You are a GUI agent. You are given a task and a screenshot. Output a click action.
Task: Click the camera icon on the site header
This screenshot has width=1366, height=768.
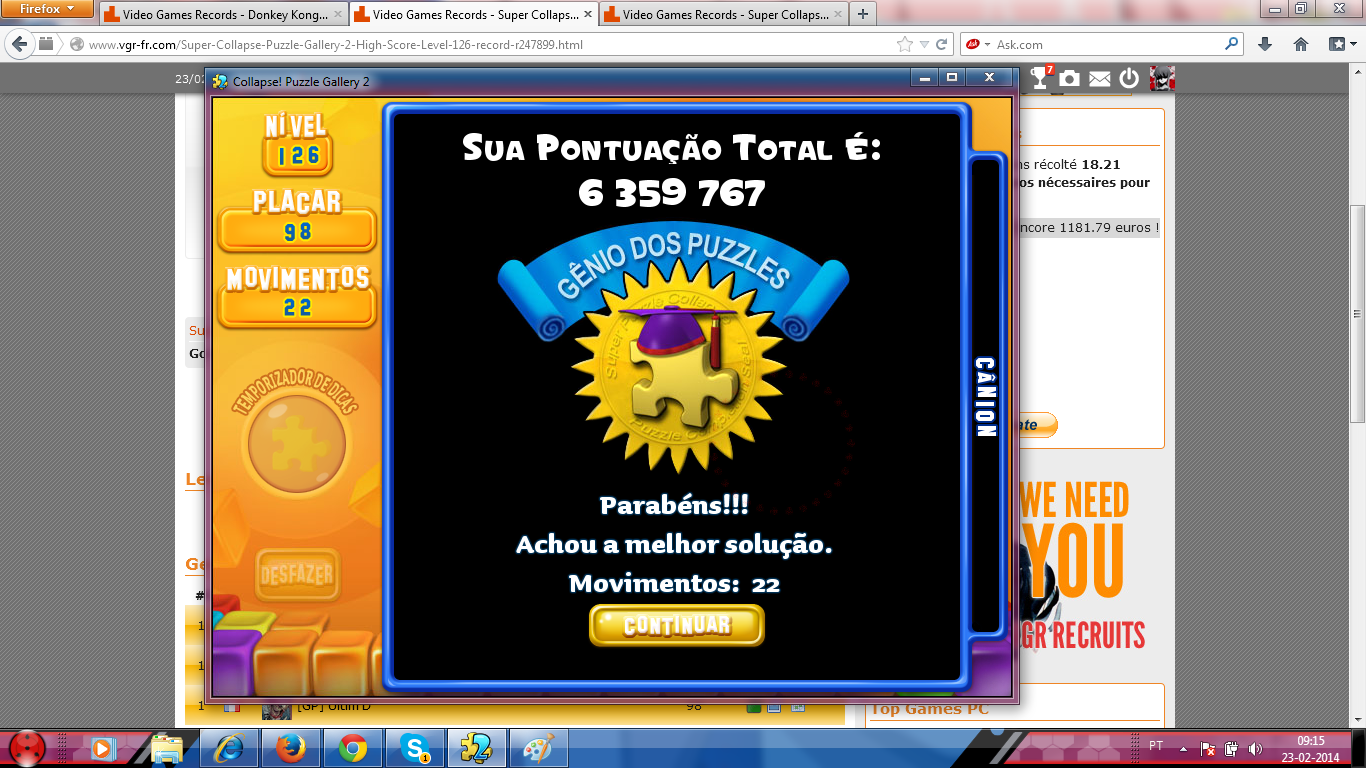click(x=1070, y=79)
